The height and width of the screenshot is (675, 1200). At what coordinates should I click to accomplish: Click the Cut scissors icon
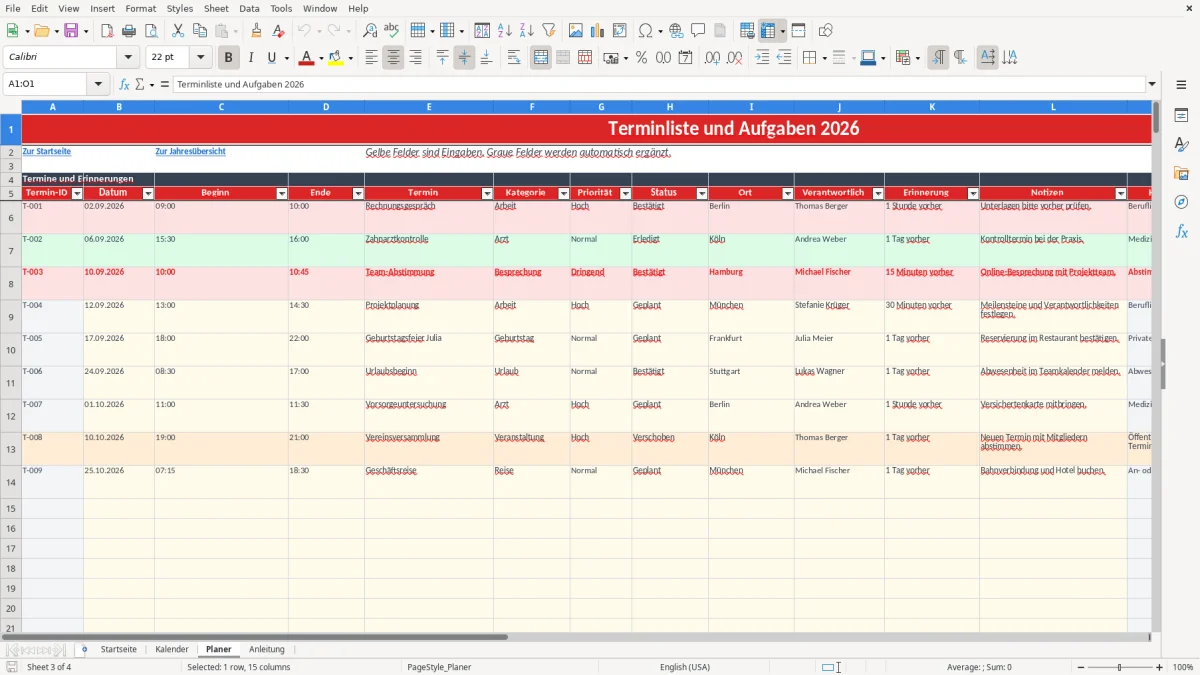(178, 31)
